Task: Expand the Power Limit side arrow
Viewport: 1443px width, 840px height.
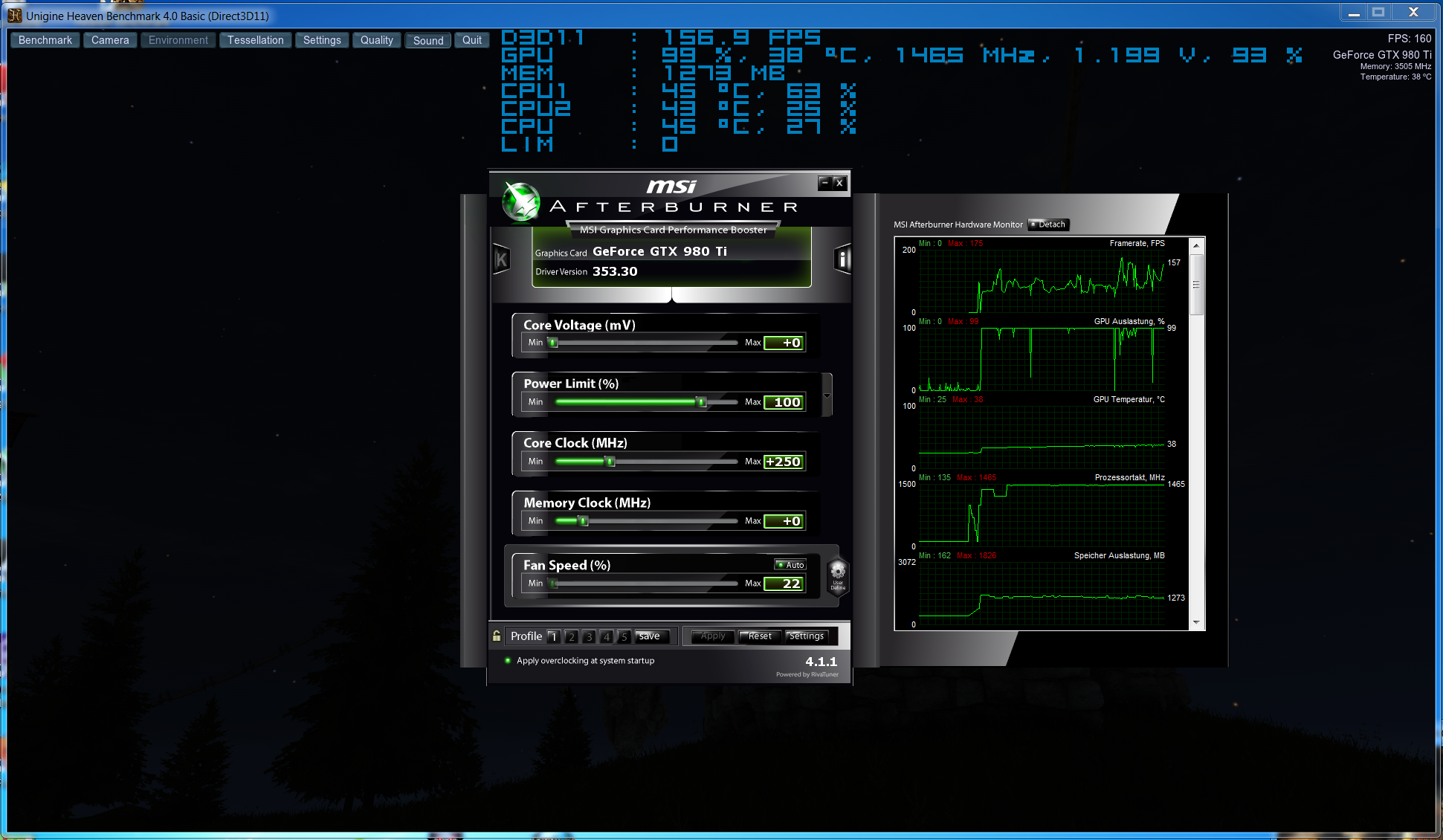Action: 827,395
